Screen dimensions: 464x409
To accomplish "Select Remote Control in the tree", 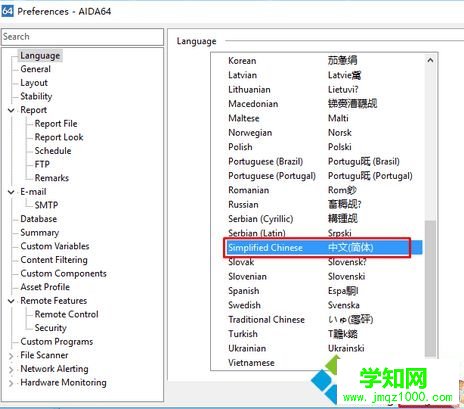I will [x=66, y=314].
